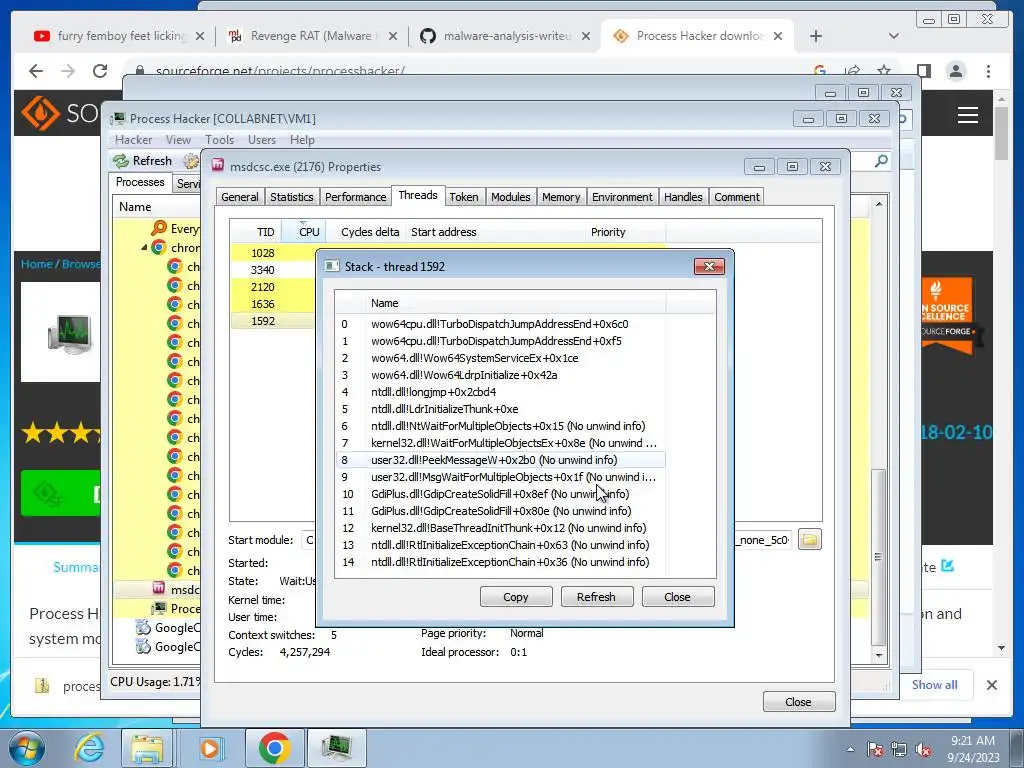This screenshot has width=1024, height=768.
Task: Collapse the chrome process tree node
Action: [144, 248]
